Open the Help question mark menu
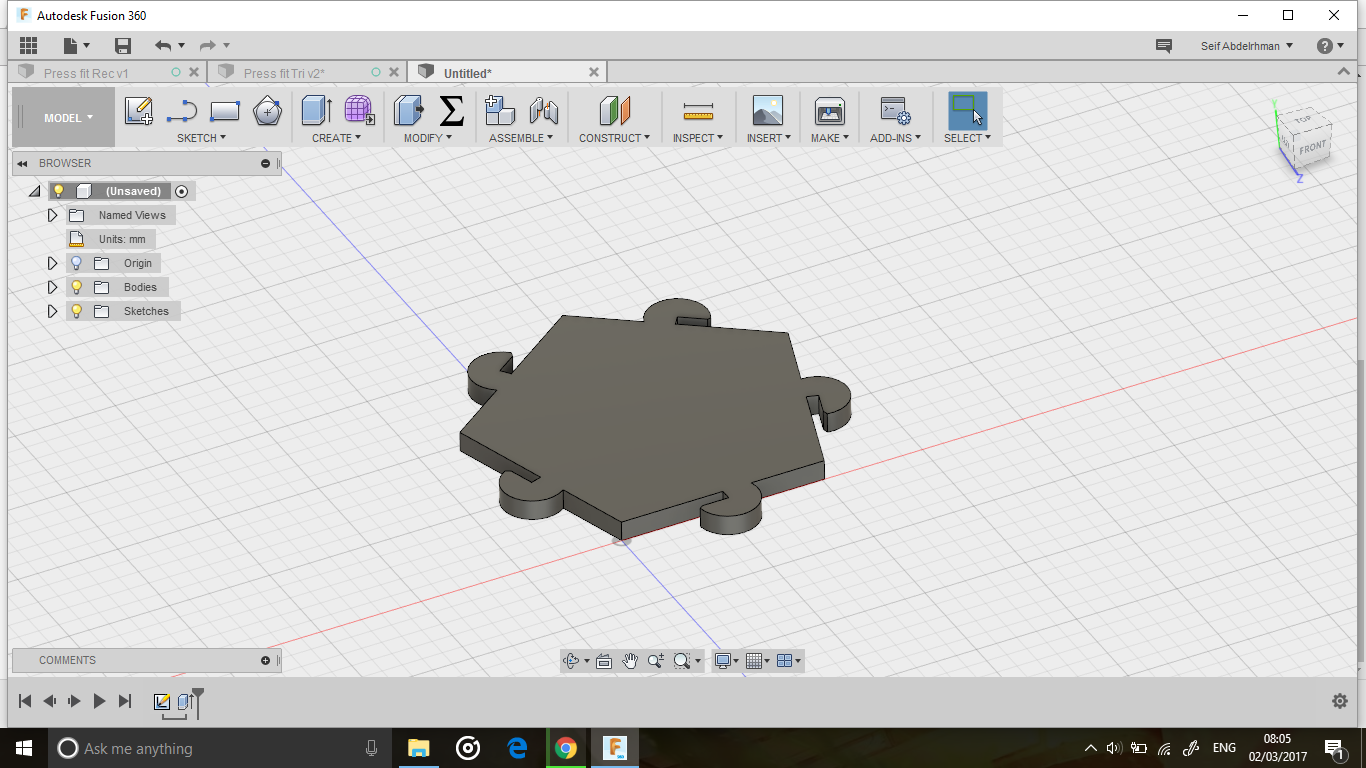 click(x=1331, y=46)
